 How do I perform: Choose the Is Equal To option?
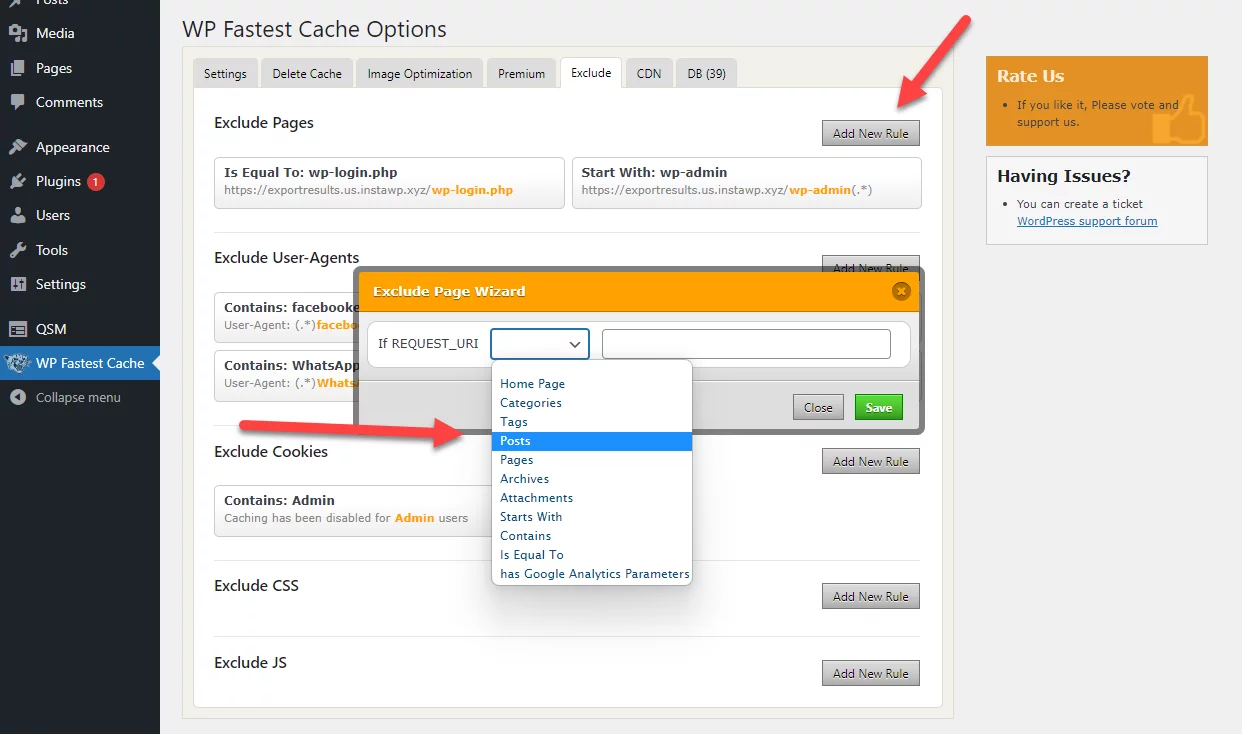click(592, 555)
